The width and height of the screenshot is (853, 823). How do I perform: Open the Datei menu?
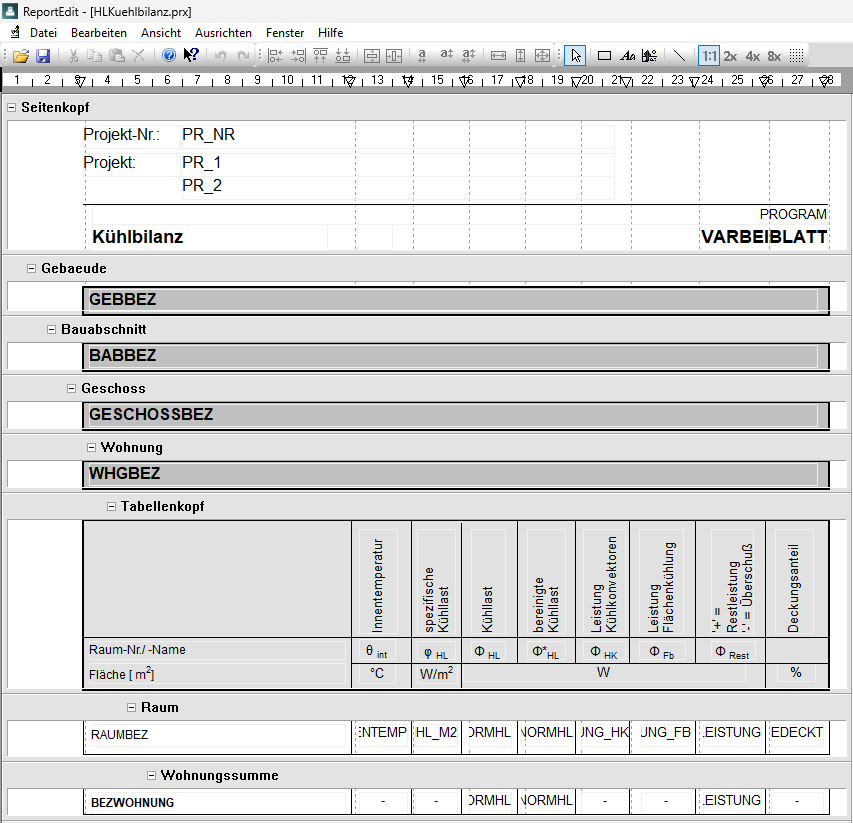44,33
